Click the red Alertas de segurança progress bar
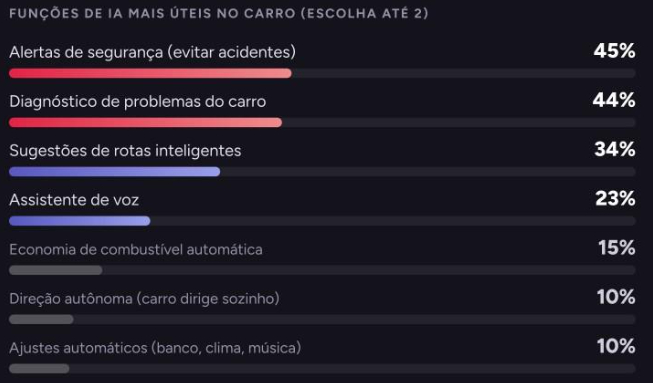The image size is (653, 383). [x=150, y=74]
